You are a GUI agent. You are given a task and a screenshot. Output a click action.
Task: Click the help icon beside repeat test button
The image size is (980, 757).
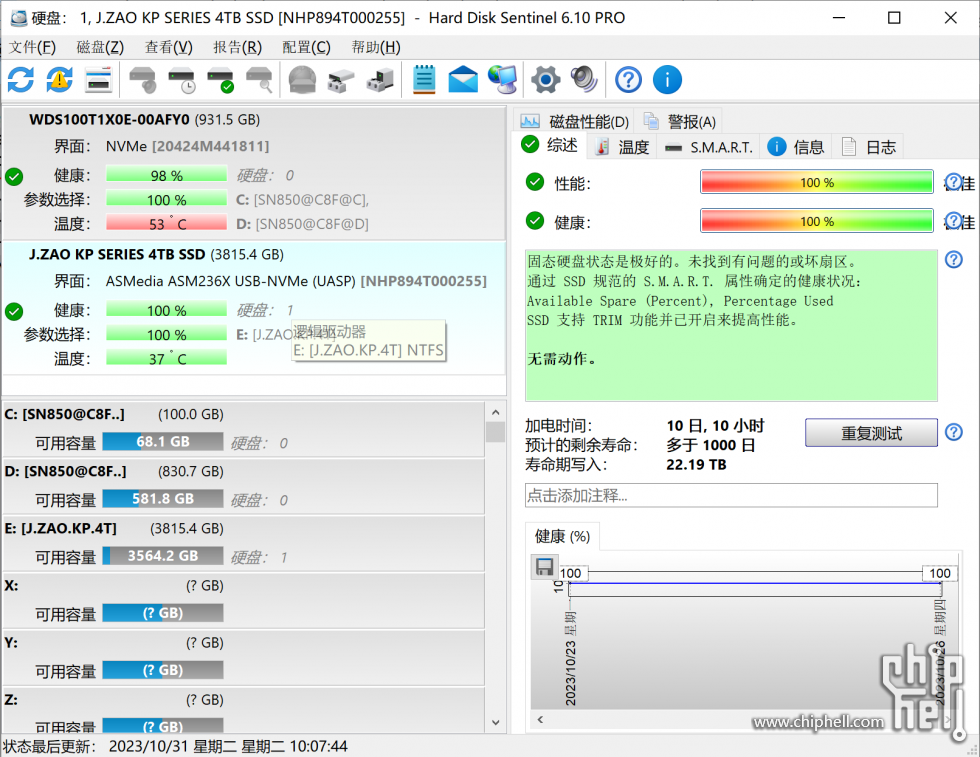pos(954,432)
